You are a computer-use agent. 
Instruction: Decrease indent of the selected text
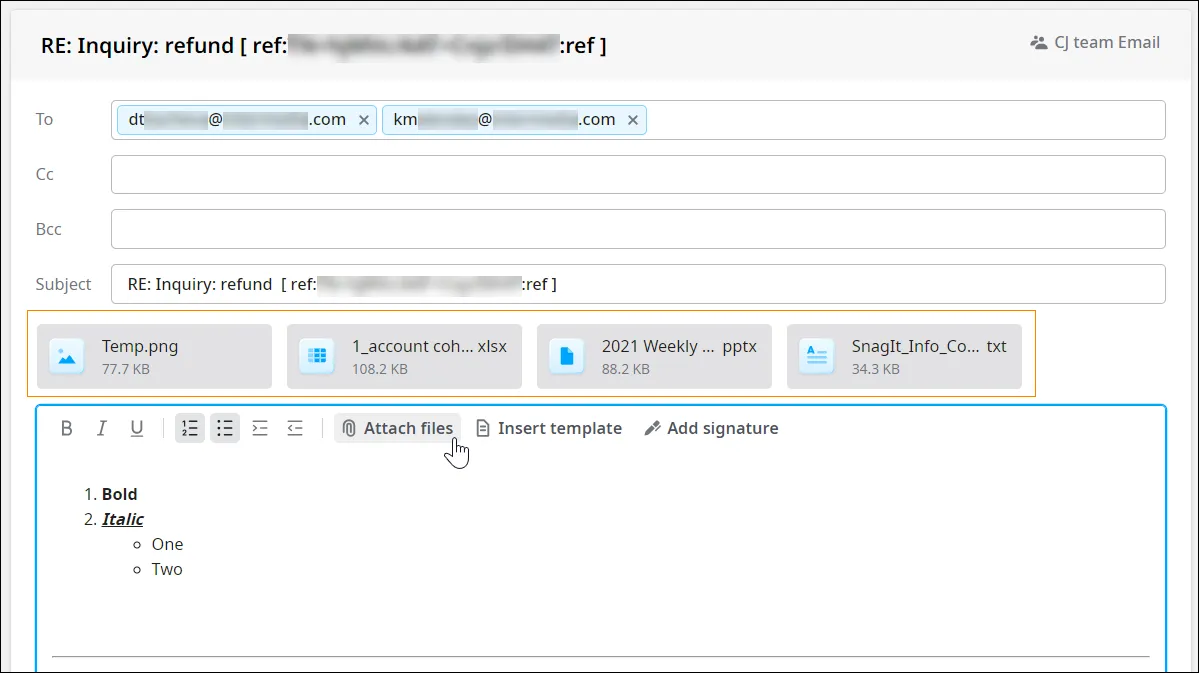point(295,428)
